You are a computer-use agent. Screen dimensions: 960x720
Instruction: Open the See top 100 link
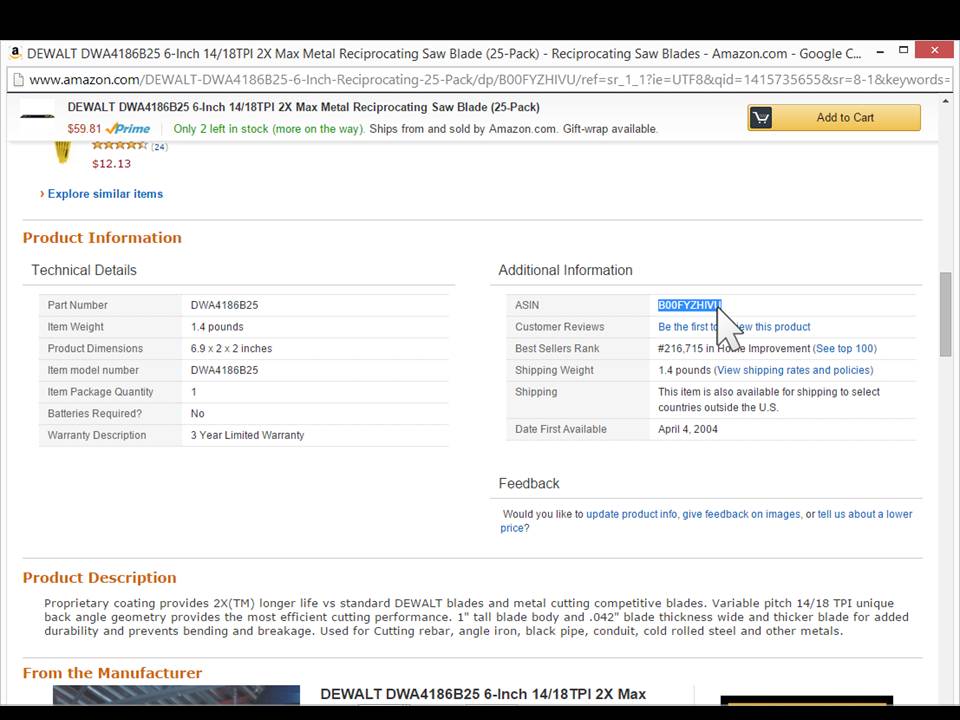[x=845, y=348]
